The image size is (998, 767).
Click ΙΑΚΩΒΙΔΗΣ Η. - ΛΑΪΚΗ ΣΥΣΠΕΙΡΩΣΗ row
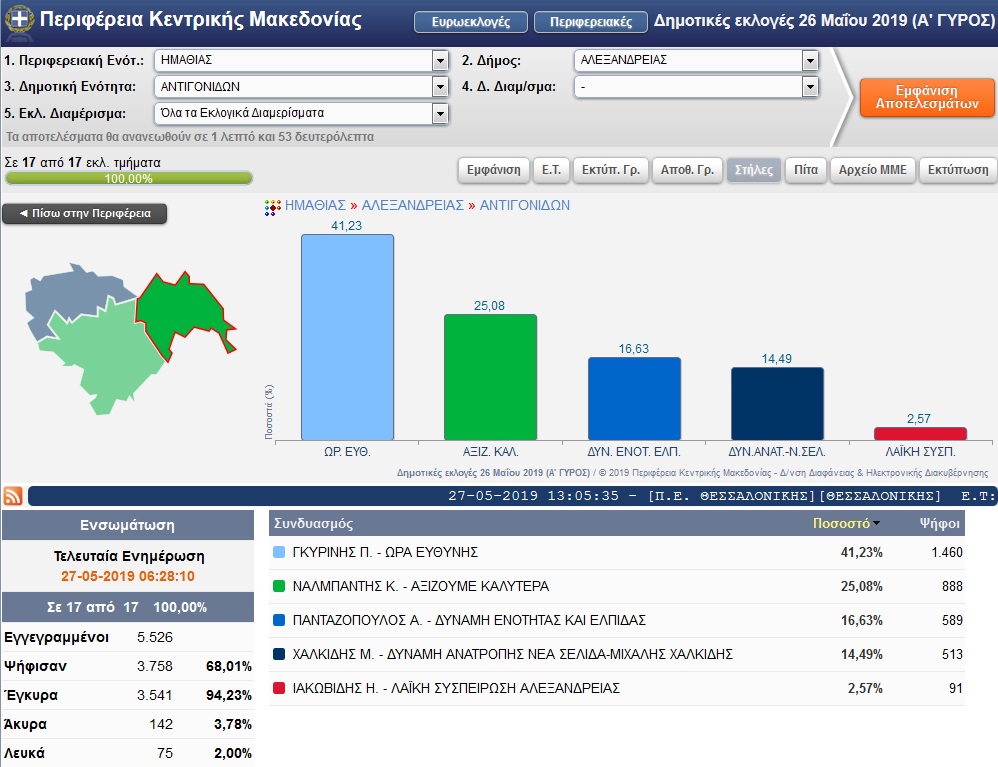[617, 689]
